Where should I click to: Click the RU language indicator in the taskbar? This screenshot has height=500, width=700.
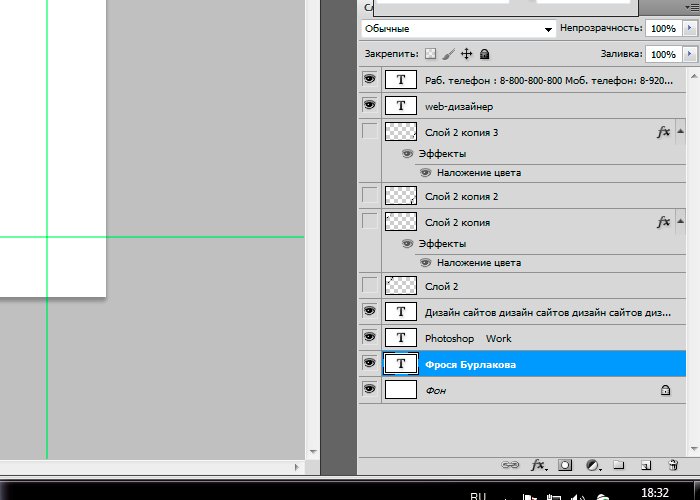(x=478, y=494)
